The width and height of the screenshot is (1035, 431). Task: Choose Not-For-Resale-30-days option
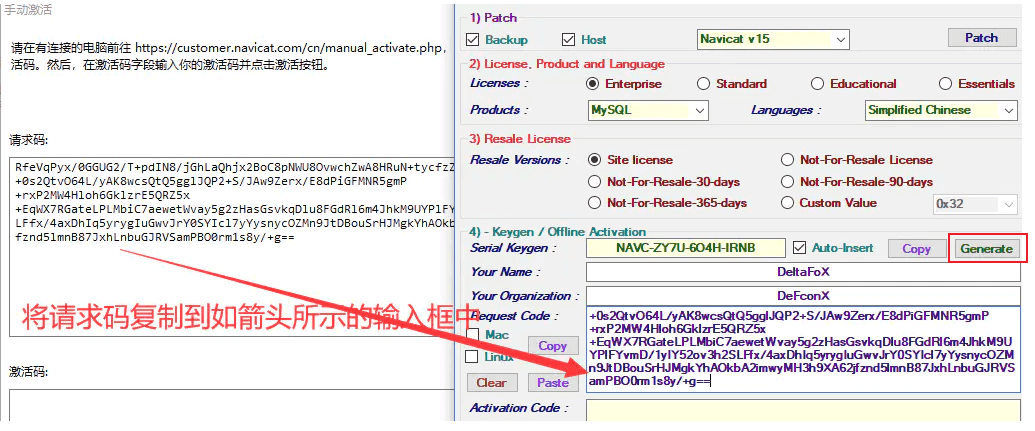596,182
